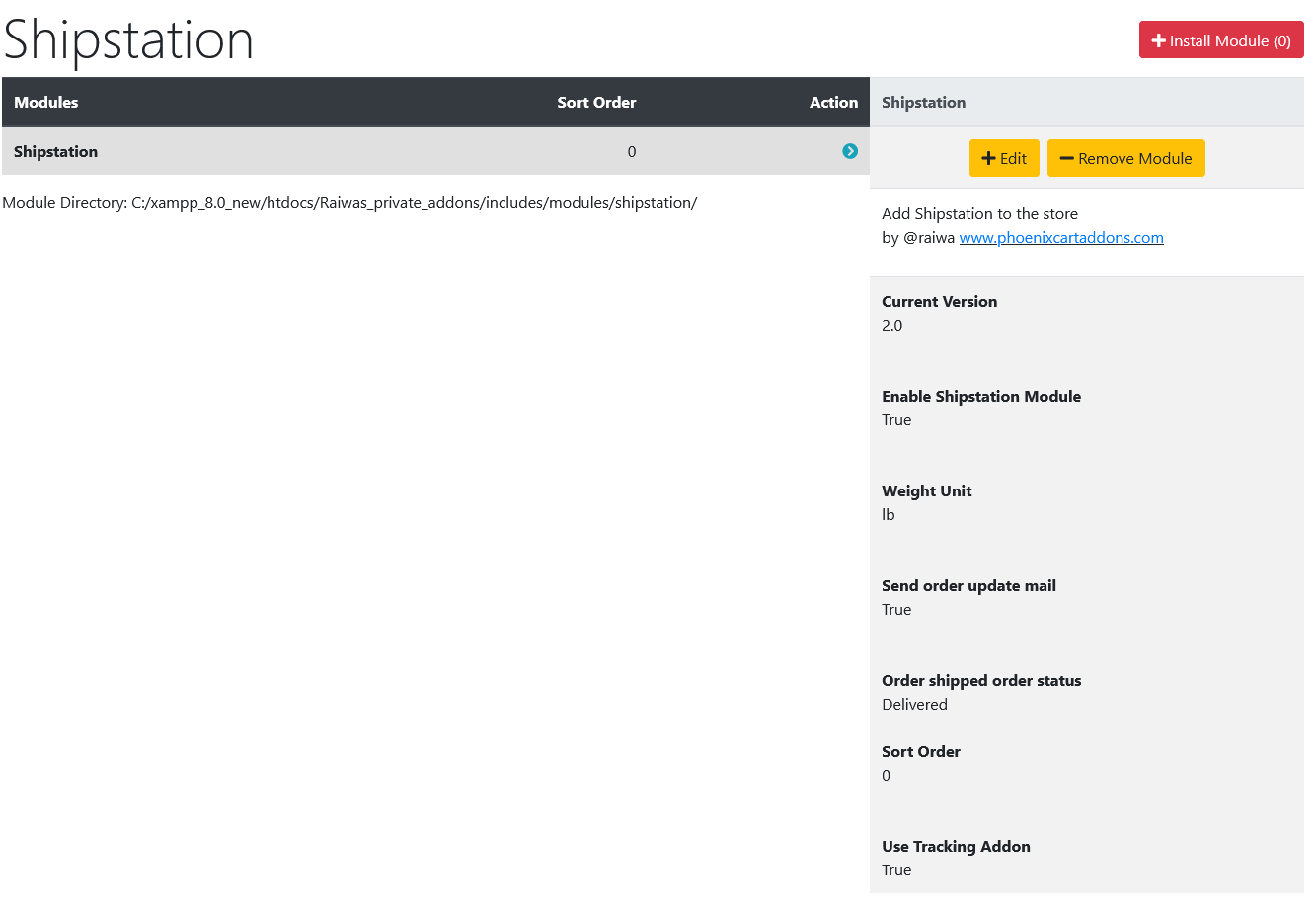
Task: Click the Weight Unit label
Action: tap(927, 490)
